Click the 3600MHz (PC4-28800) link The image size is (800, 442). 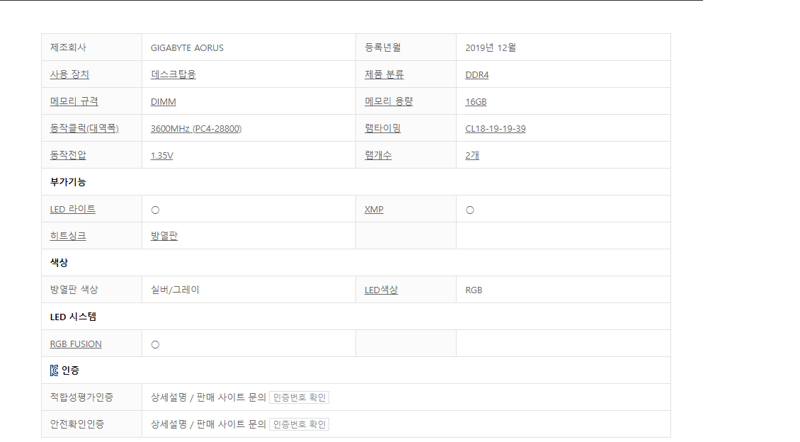point(196,129)
